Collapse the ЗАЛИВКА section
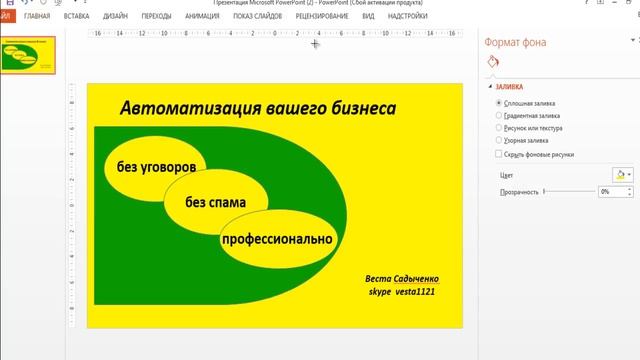 490,87
